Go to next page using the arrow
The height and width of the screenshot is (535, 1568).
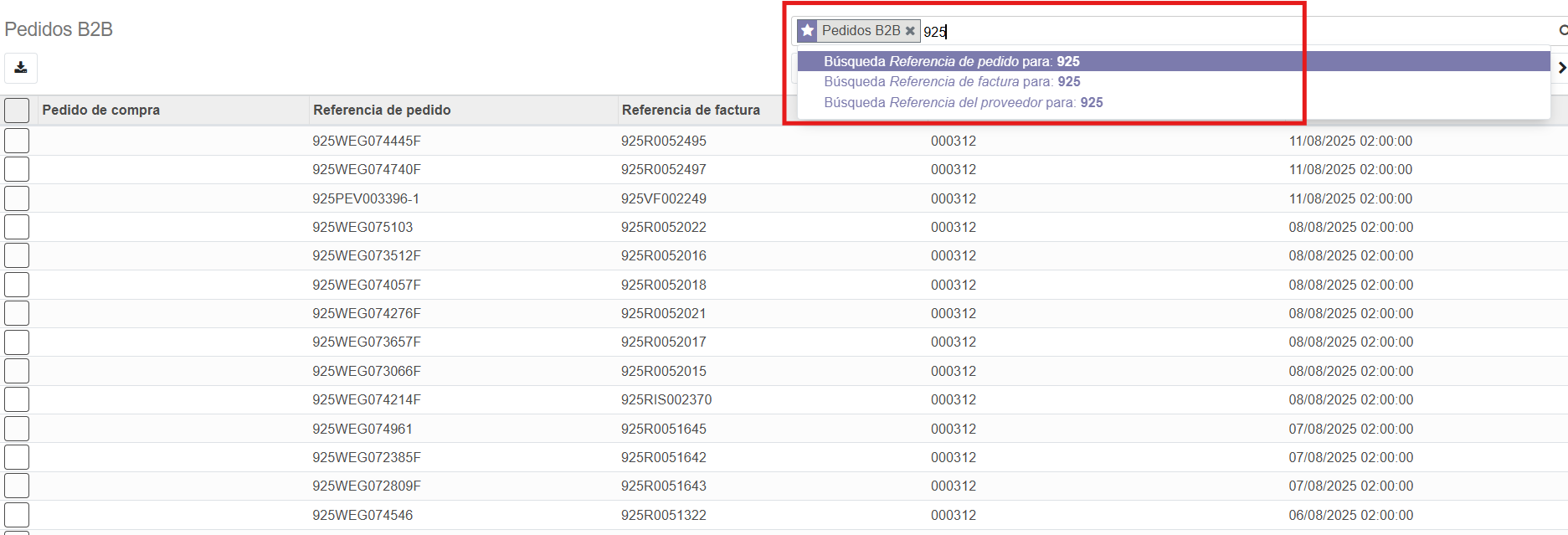tap(1561, 68)
